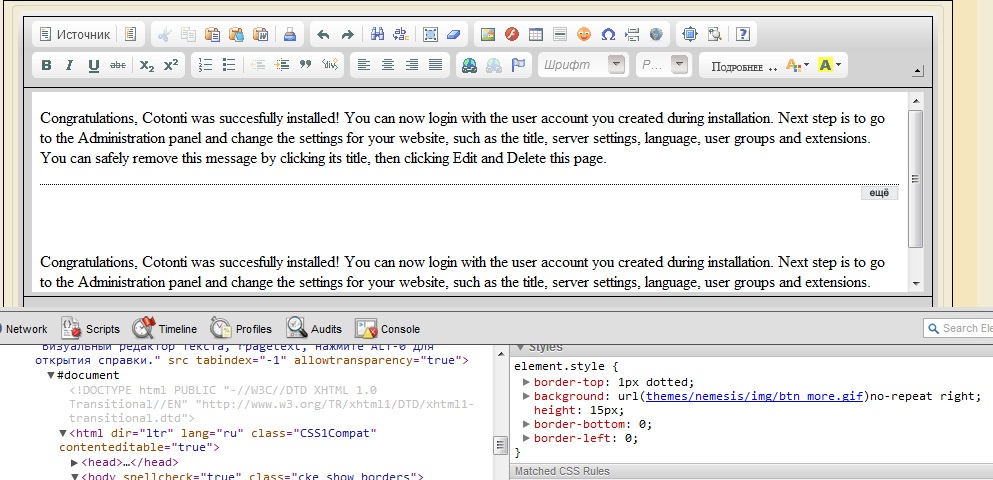Toggle bold formatting
Image resolution: width=993 pixels, height=480 pixels.
coord(46,65)
